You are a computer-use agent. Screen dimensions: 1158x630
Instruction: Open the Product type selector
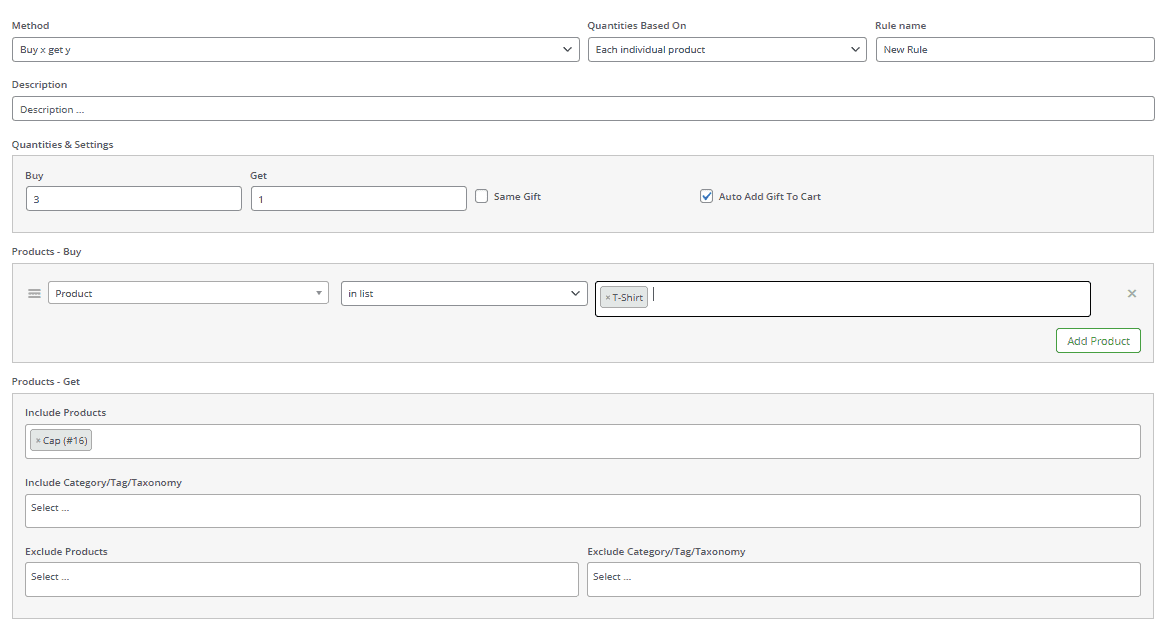(x=188, y=293)
